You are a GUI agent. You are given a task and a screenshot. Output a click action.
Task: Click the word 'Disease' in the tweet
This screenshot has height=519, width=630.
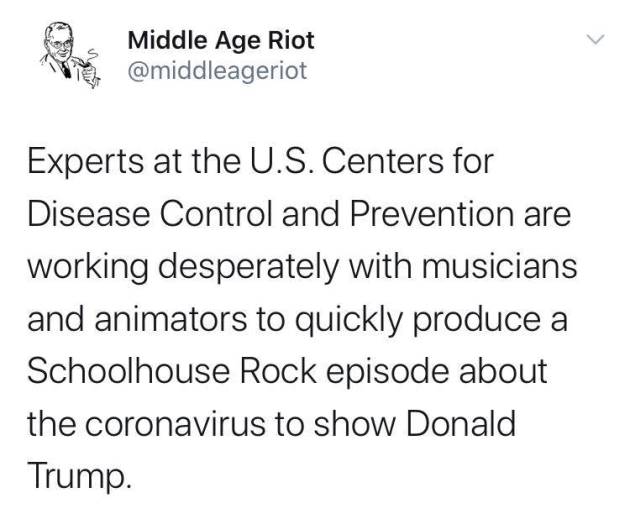click(89, 214)
